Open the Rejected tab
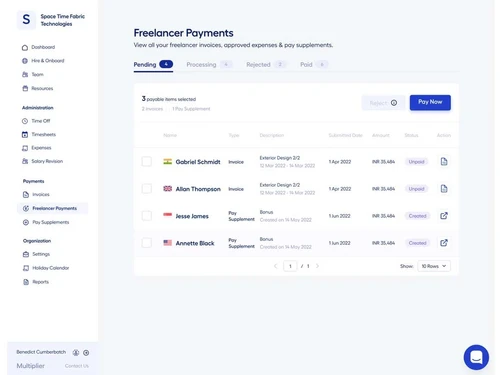 click(266, 64)
